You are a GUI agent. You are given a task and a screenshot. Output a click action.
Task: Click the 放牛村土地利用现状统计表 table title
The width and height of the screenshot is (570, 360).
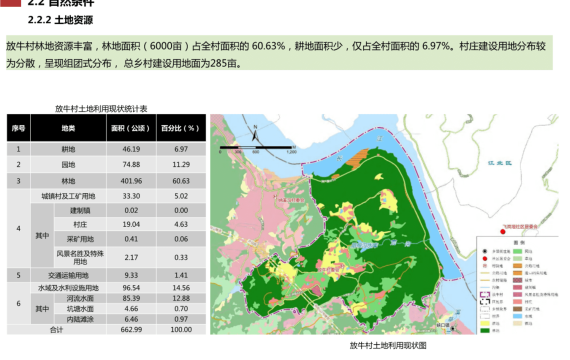coord(101,109)
